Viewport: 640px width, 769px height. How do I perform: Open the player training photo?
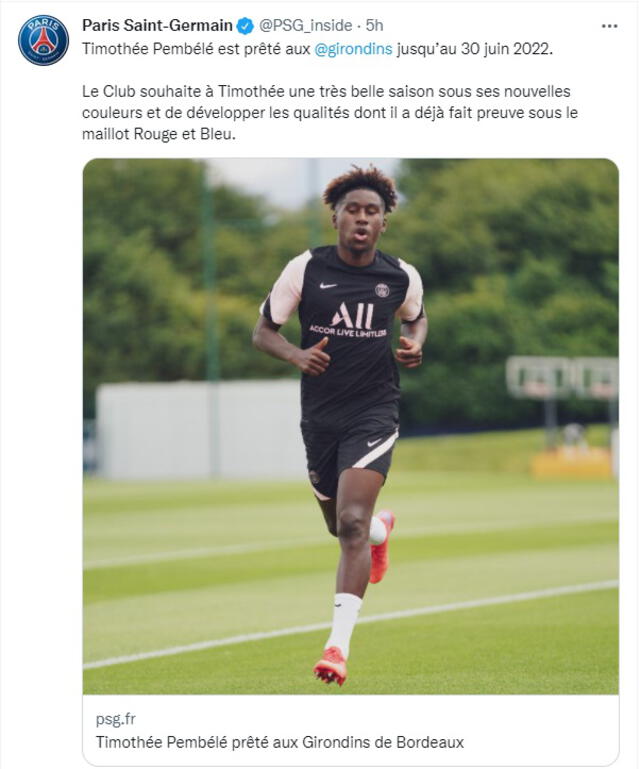pyautogui.click(x=351, y=426)
